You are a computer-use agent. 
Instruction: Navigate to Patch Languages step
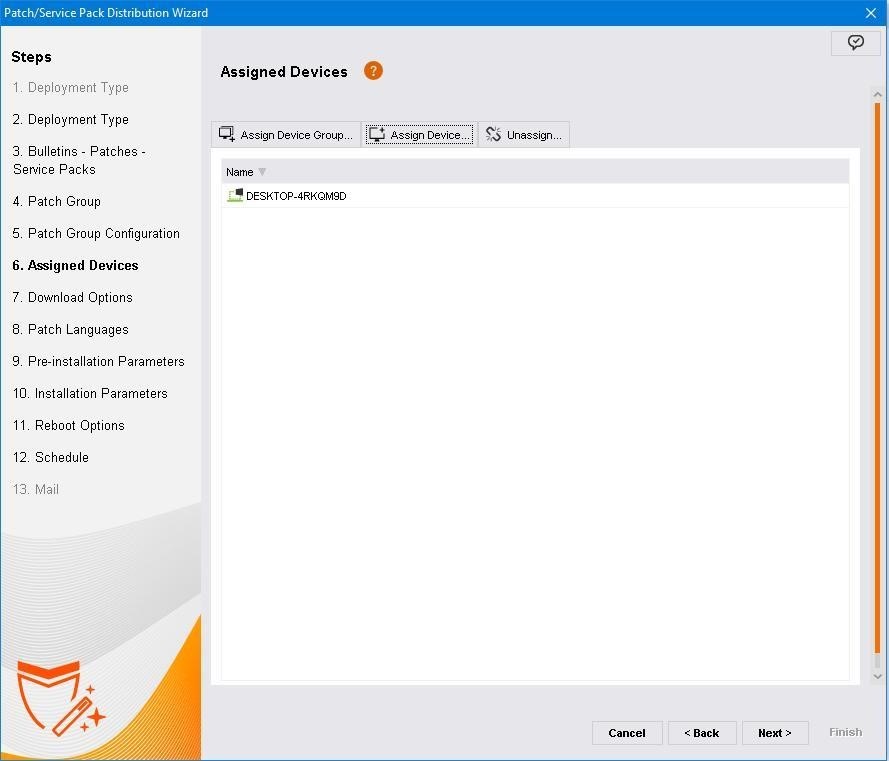[x=70, y=329]
